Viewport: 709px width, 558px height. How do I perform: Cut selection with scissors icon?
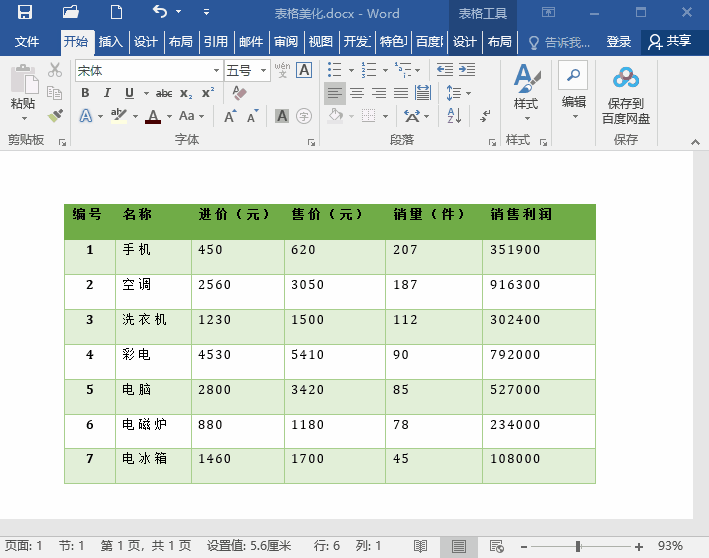(x=55, y=70)
